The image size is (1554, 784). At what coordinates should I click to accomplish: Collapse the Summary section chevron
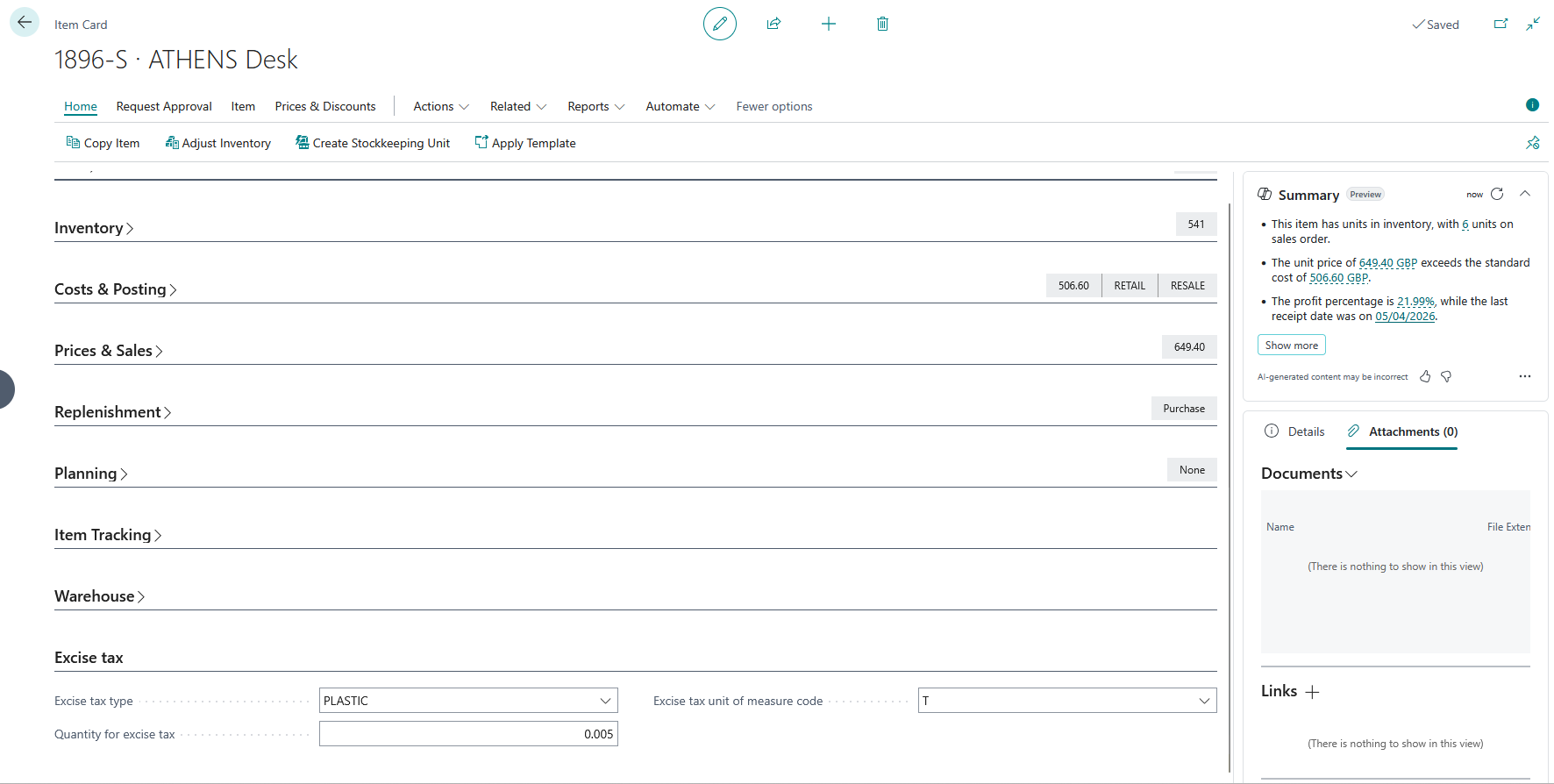[1525, 194]
